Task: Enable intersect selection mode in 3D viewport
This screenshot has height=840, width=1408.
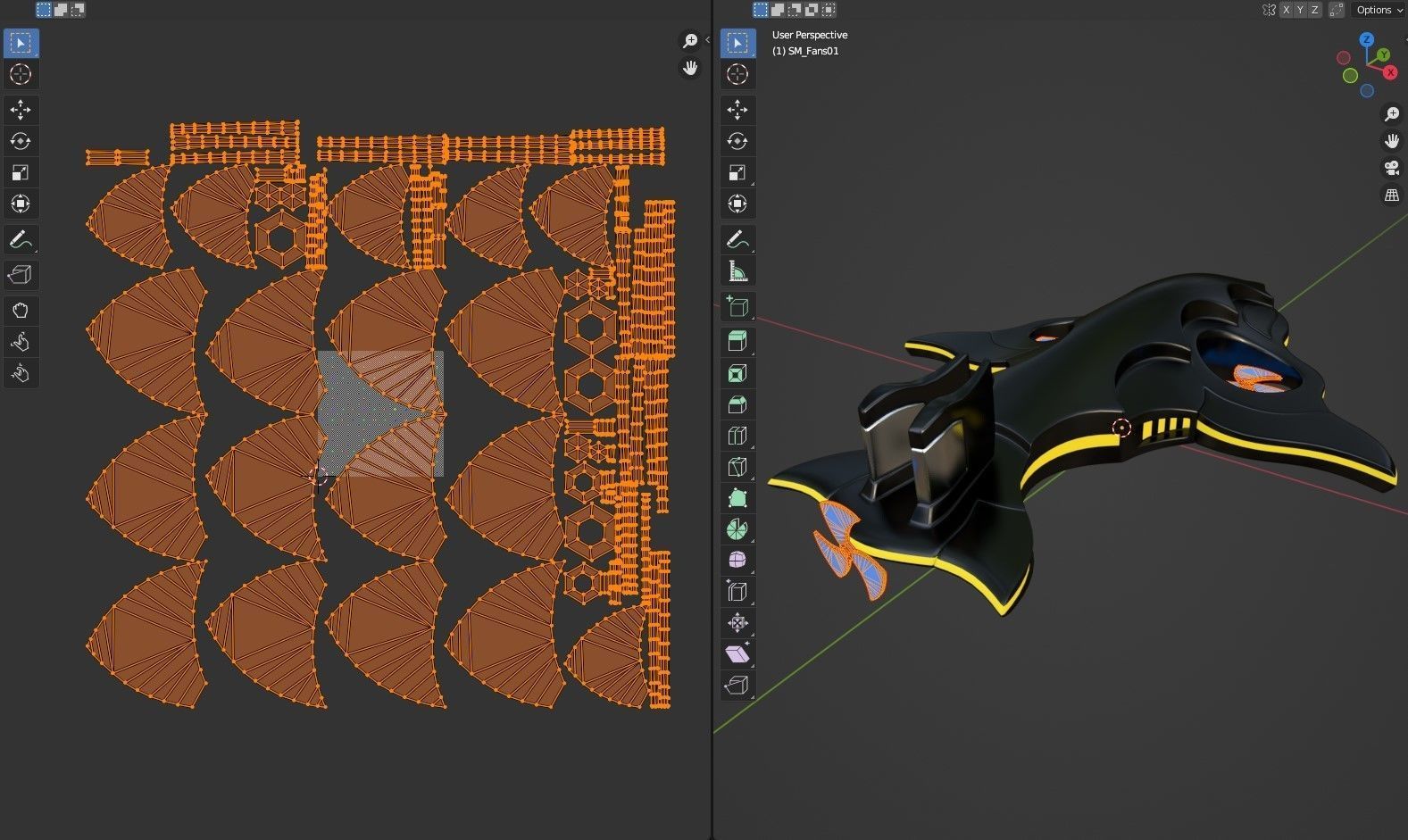Action: tap(829, 10)
